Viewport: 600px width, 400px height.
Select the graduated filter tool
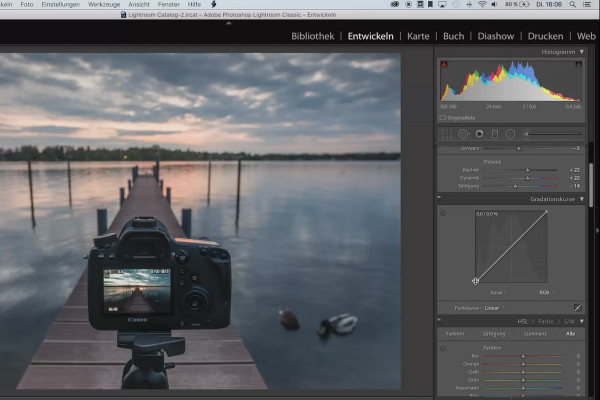click(x=495, y=134)
